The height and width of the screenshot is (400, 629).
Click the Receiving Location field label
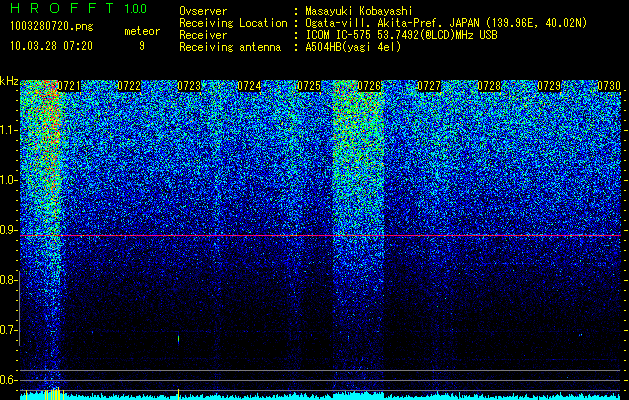click(233, 23)
